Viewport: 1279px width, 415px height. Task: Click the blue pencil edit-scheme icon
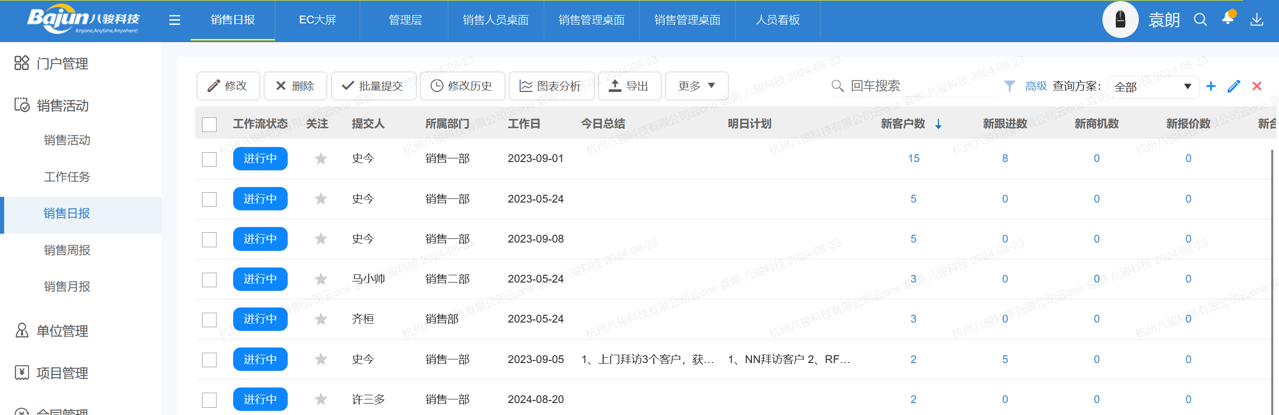(1234, 86)
